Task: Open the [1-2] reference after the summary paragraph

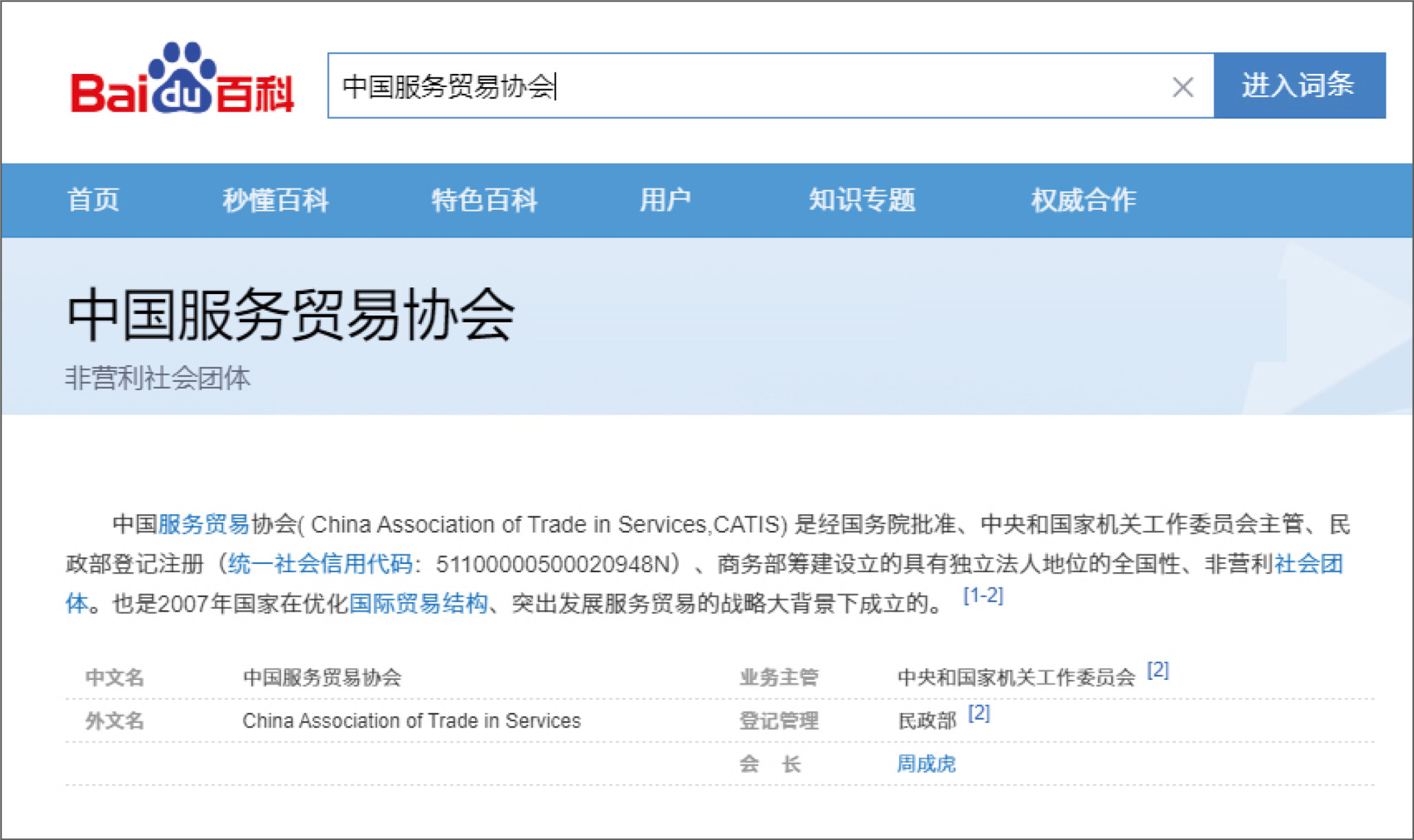Action: click(983, 596)
